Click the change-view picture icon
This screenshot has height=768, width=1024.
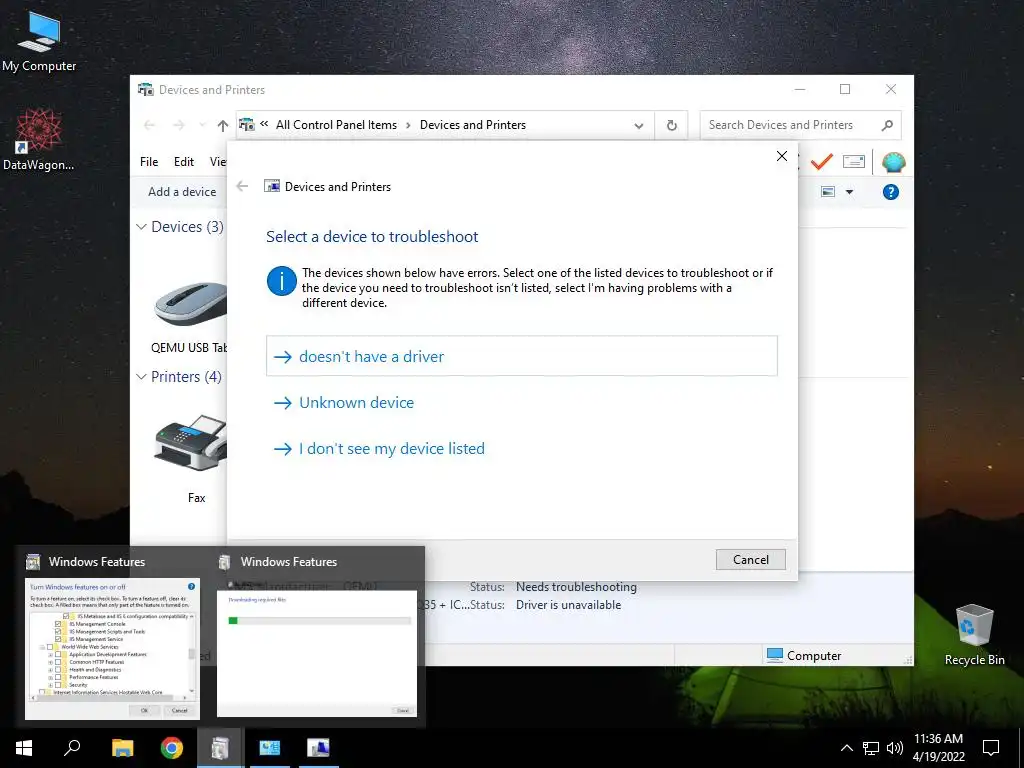[x=828, y=191]
